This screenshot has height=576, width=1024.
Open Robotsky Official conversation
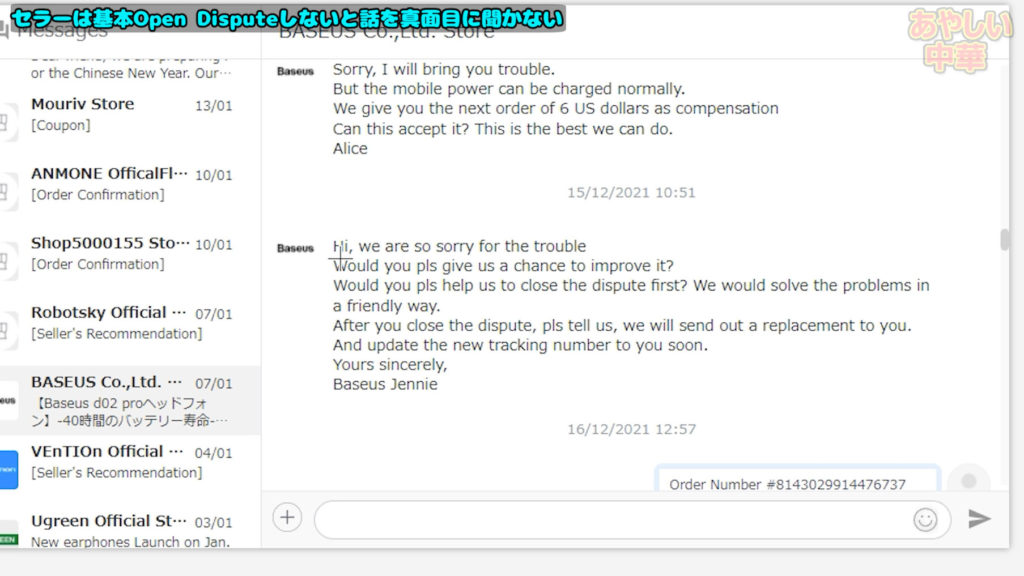[131, 323]
